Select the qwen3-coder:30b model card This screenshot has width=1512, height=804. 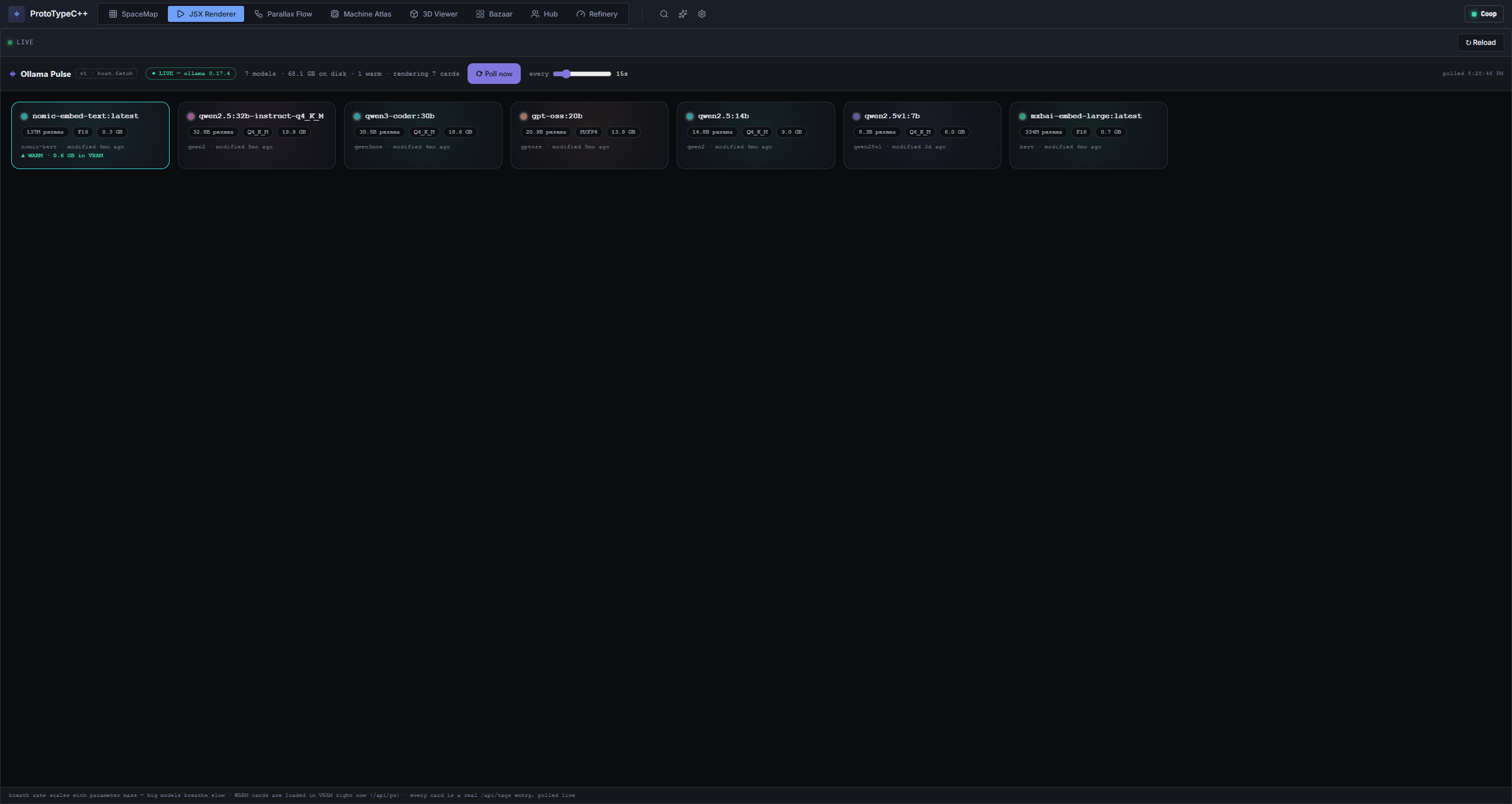(x=423, y=135)
